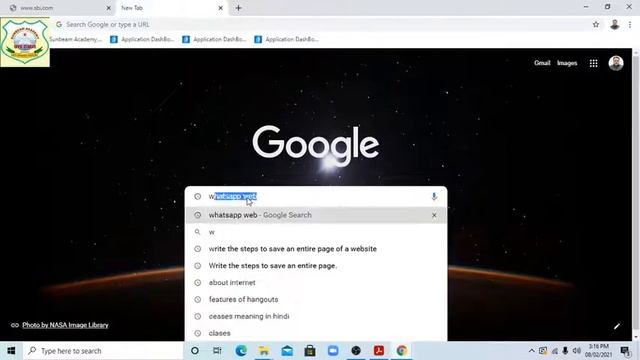Viewport: 640px width, 360px height.
Task: Select the 'about internet' suggestion
Action: 316,282
